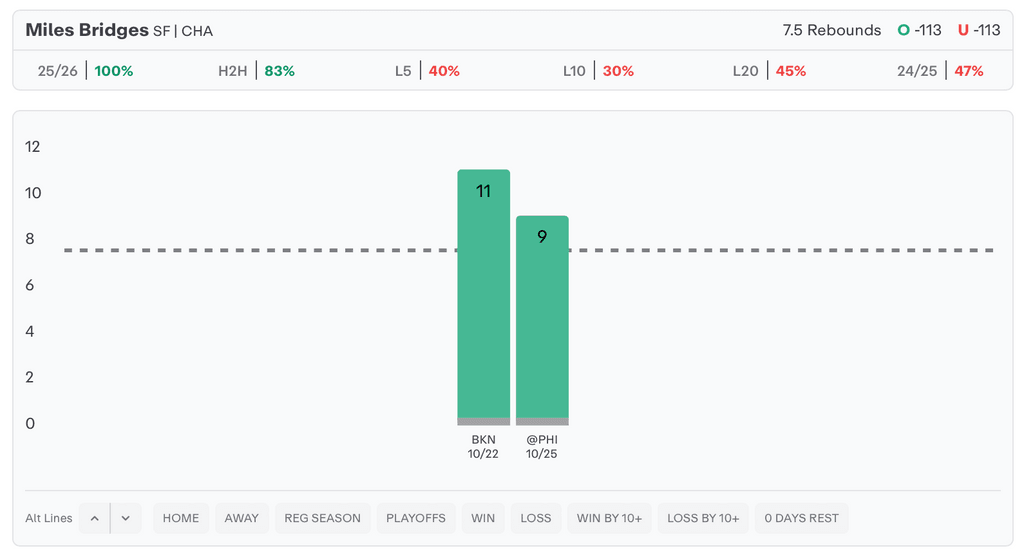Screen dimensions: 1024x560
Task: Toggle the AWAY games filter
Action: coord(241,518)
